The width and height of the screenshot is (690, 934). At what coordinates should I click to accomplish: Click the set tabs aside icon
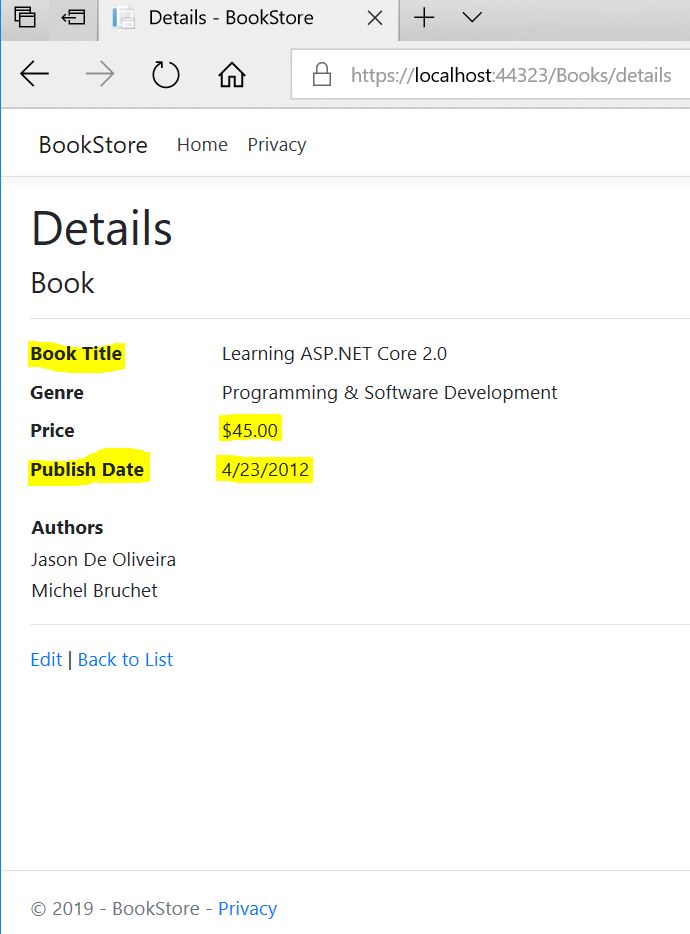click(x=73, y=18)
